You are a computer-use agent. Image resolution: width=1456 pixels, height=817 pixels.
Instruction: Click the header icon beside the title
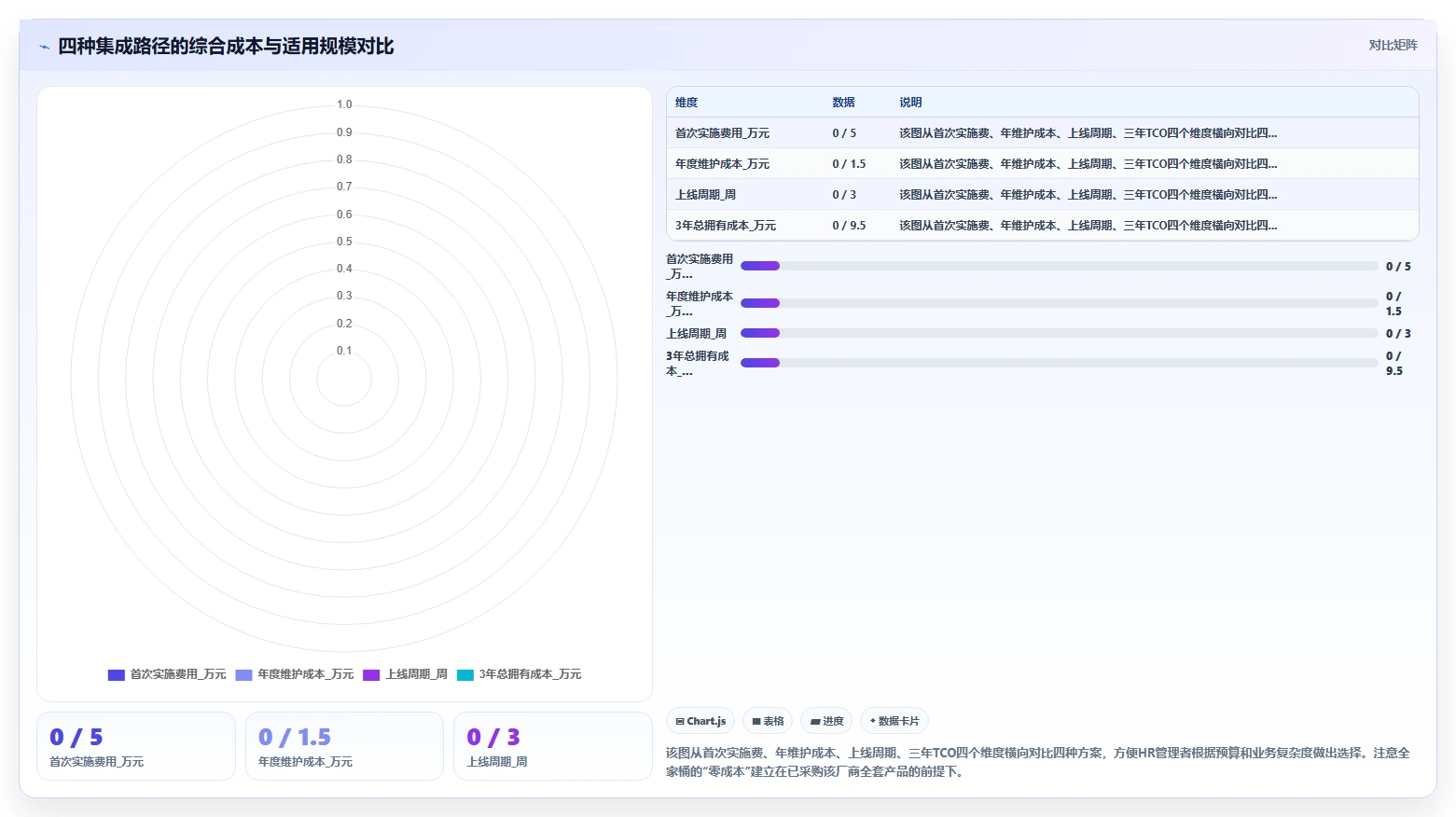44,47
